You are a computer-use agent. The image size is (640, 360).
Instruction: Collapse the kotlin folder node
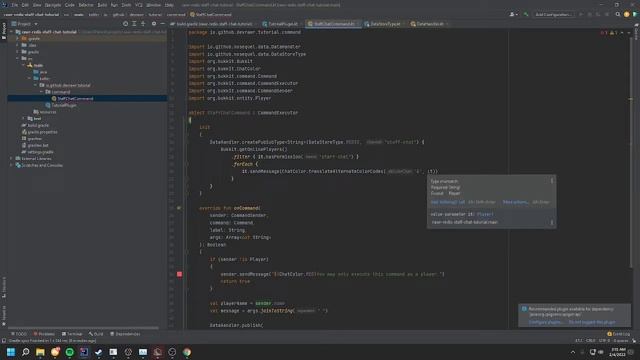pos(30,78)
